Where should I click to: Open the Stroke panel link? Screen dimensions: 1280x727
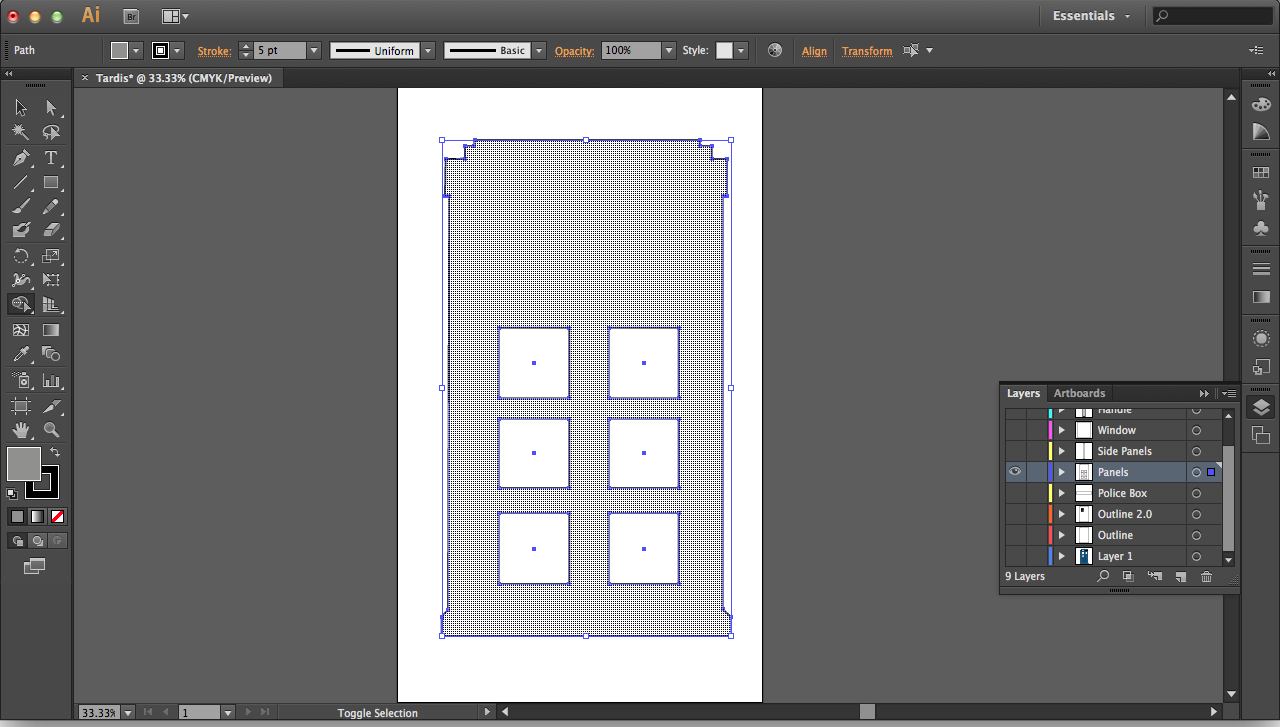tap(214, 51)
